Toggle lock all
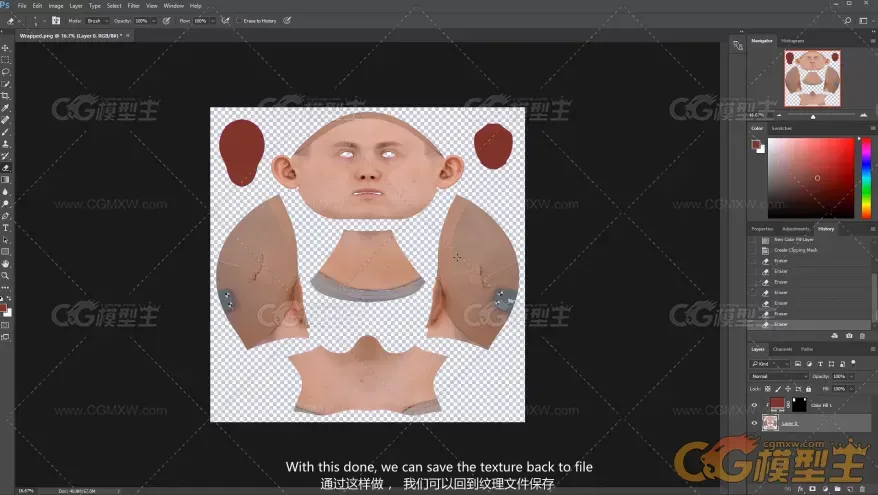The image size is (878, 495). click(808, 389)
